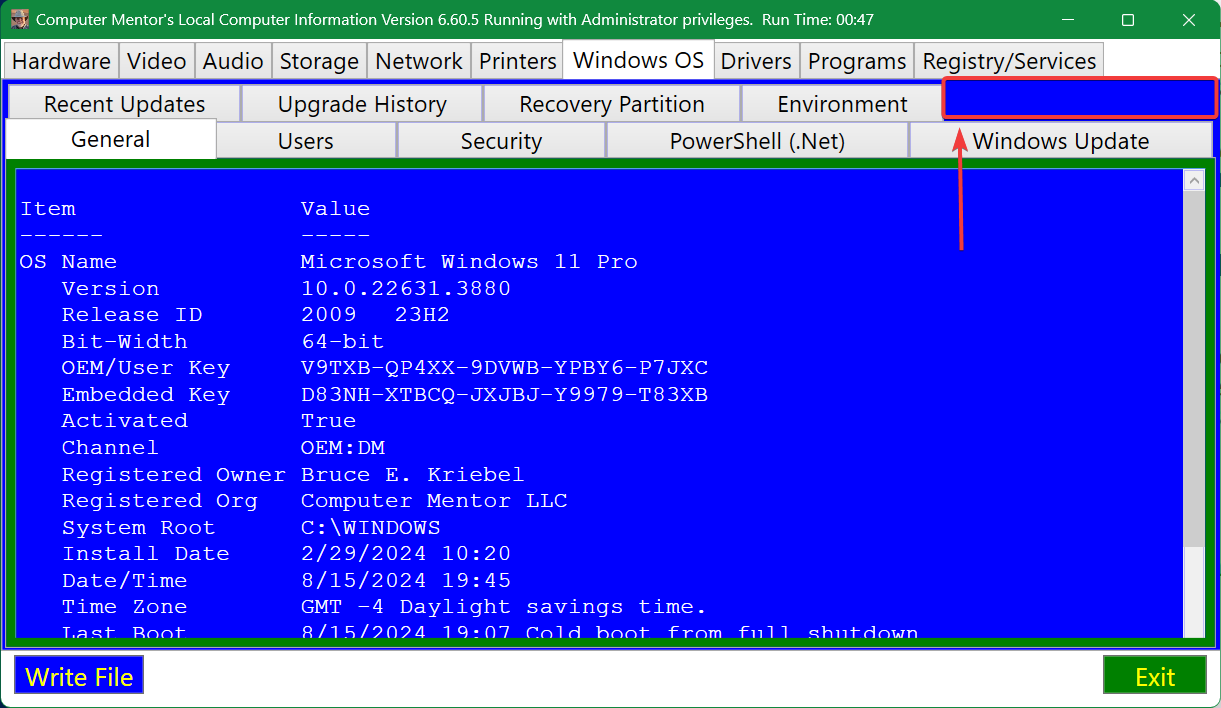The width and height of the screenshot is (1221, 708).
Task: Click the scrollbar up arrow in info panel
Action: point(1193,180)
